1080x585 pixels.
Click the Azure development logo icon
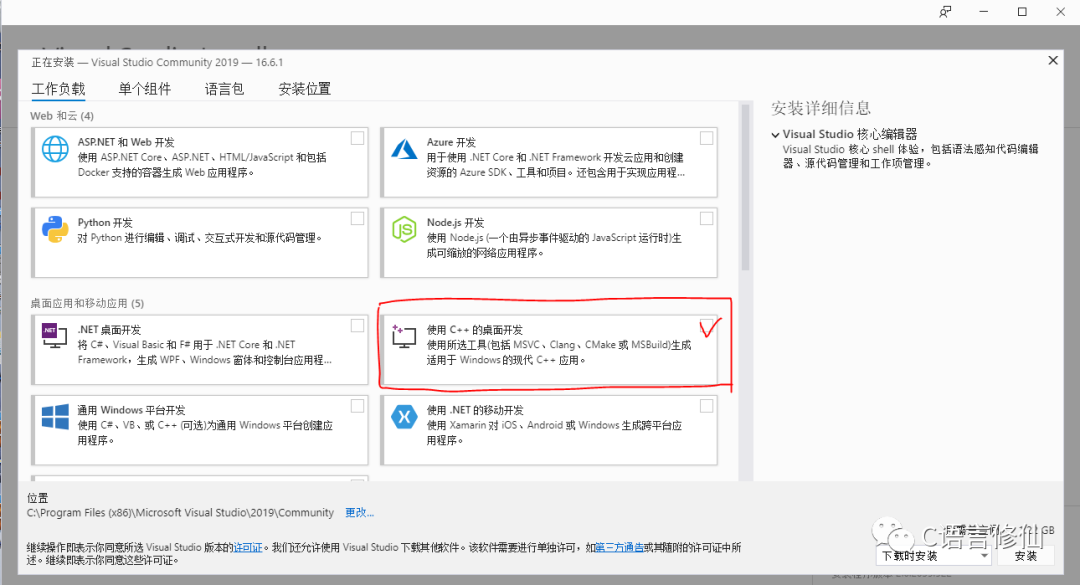404,149
